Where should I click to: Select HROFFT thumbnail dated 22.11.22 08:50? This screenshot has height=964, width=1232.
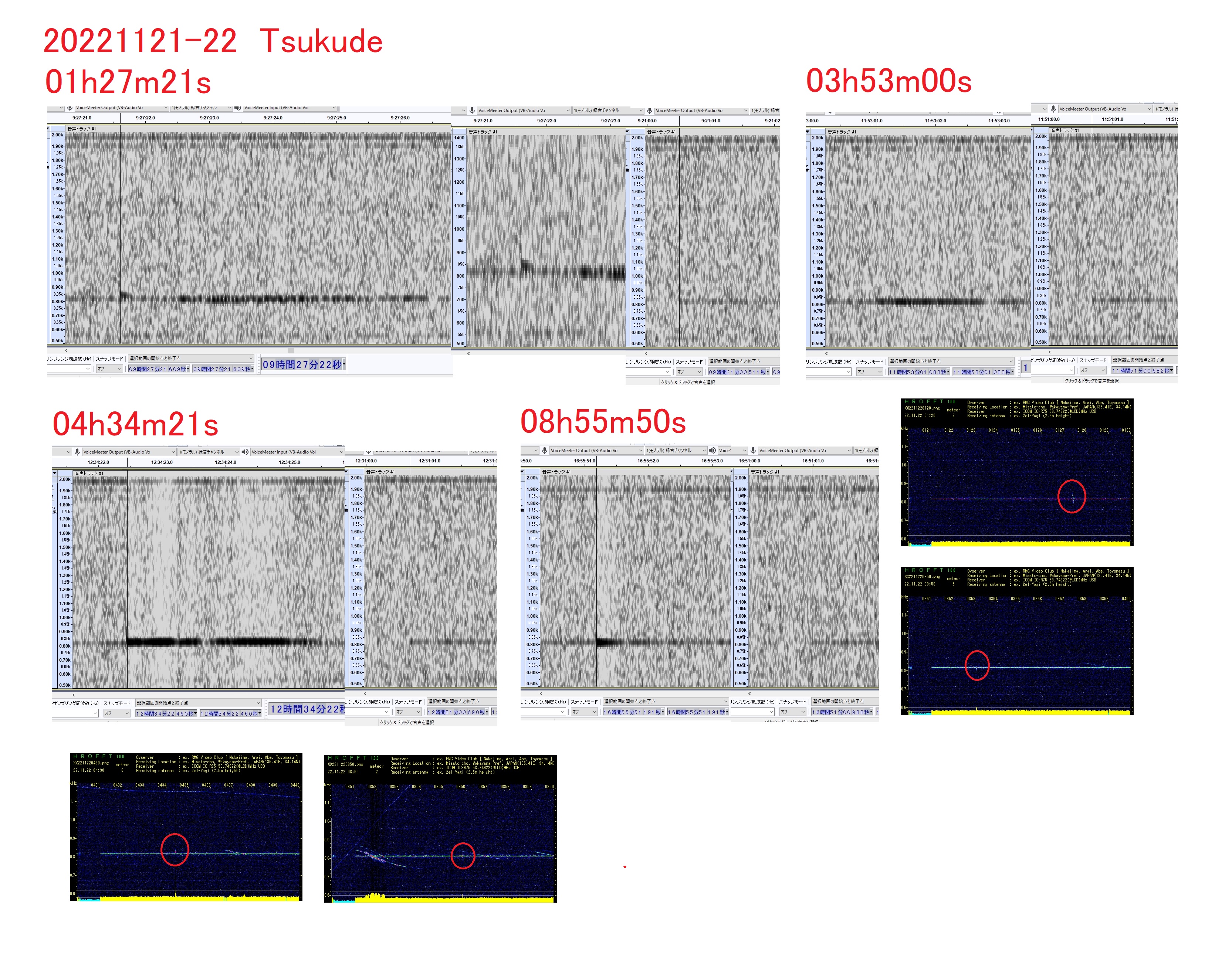click(x=440, y=828)
